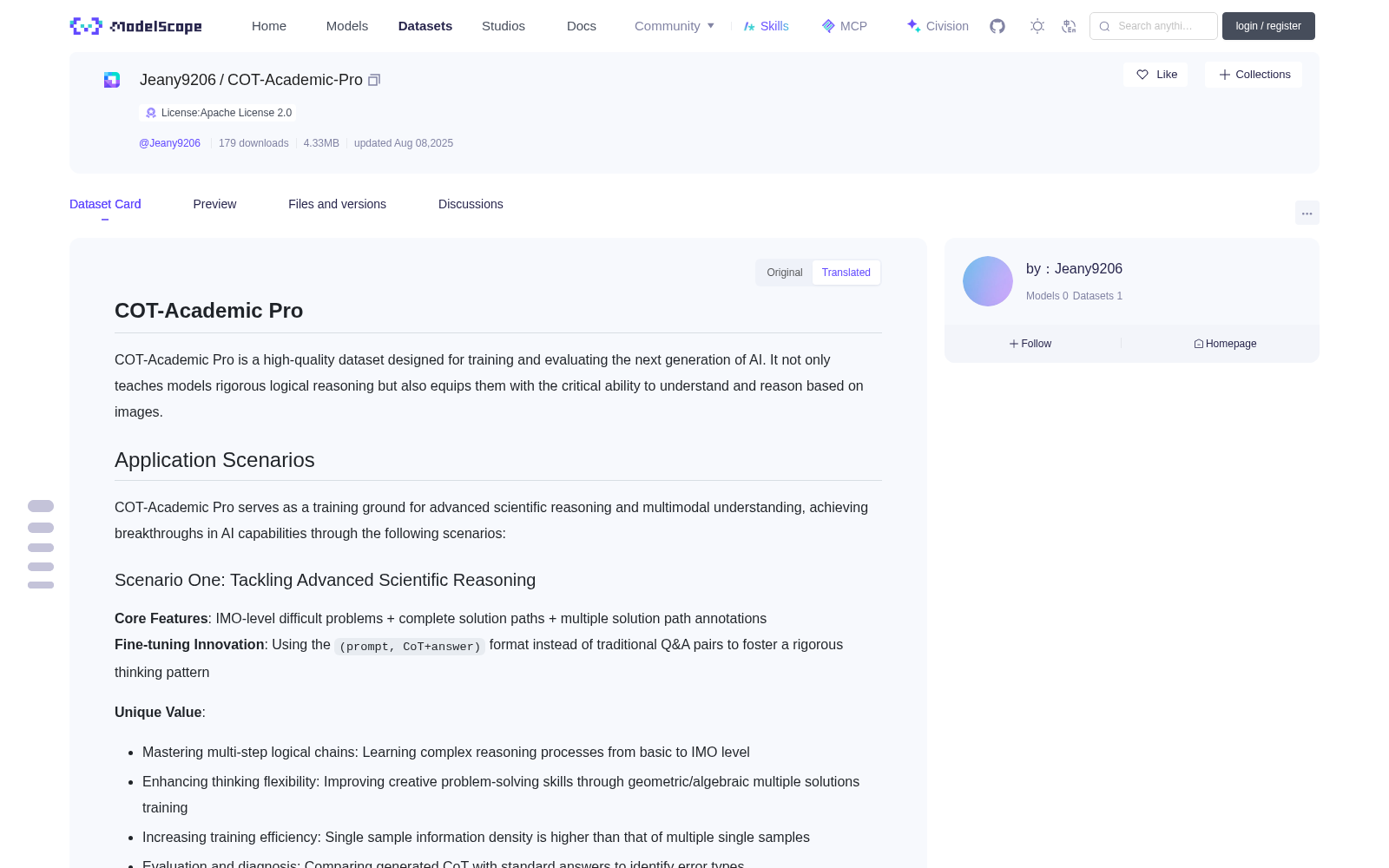Click the Apache License 2.0 tag
Image resolution: width=1389 pixels, height=868 pixels.
218,113
